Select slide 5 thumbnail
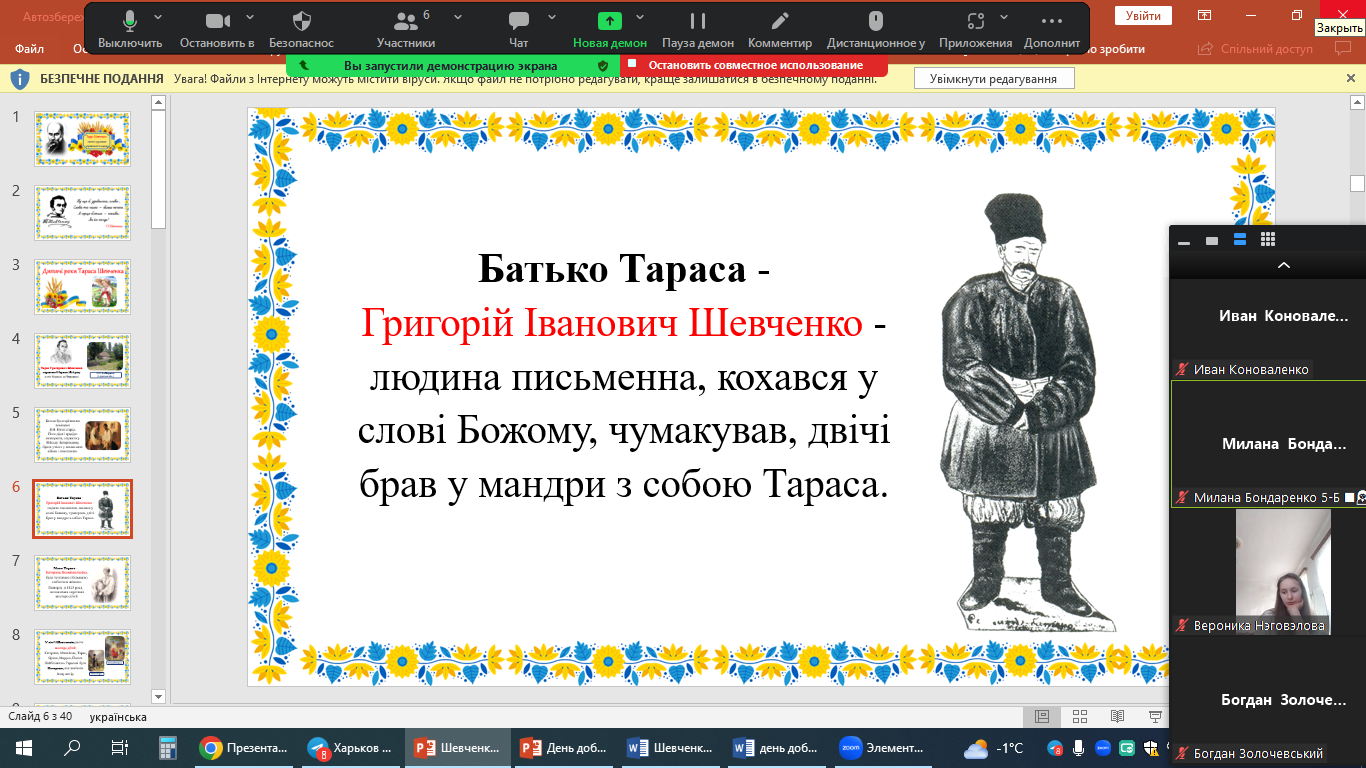This screenshot has width=1366, height=768. (83, 434)
